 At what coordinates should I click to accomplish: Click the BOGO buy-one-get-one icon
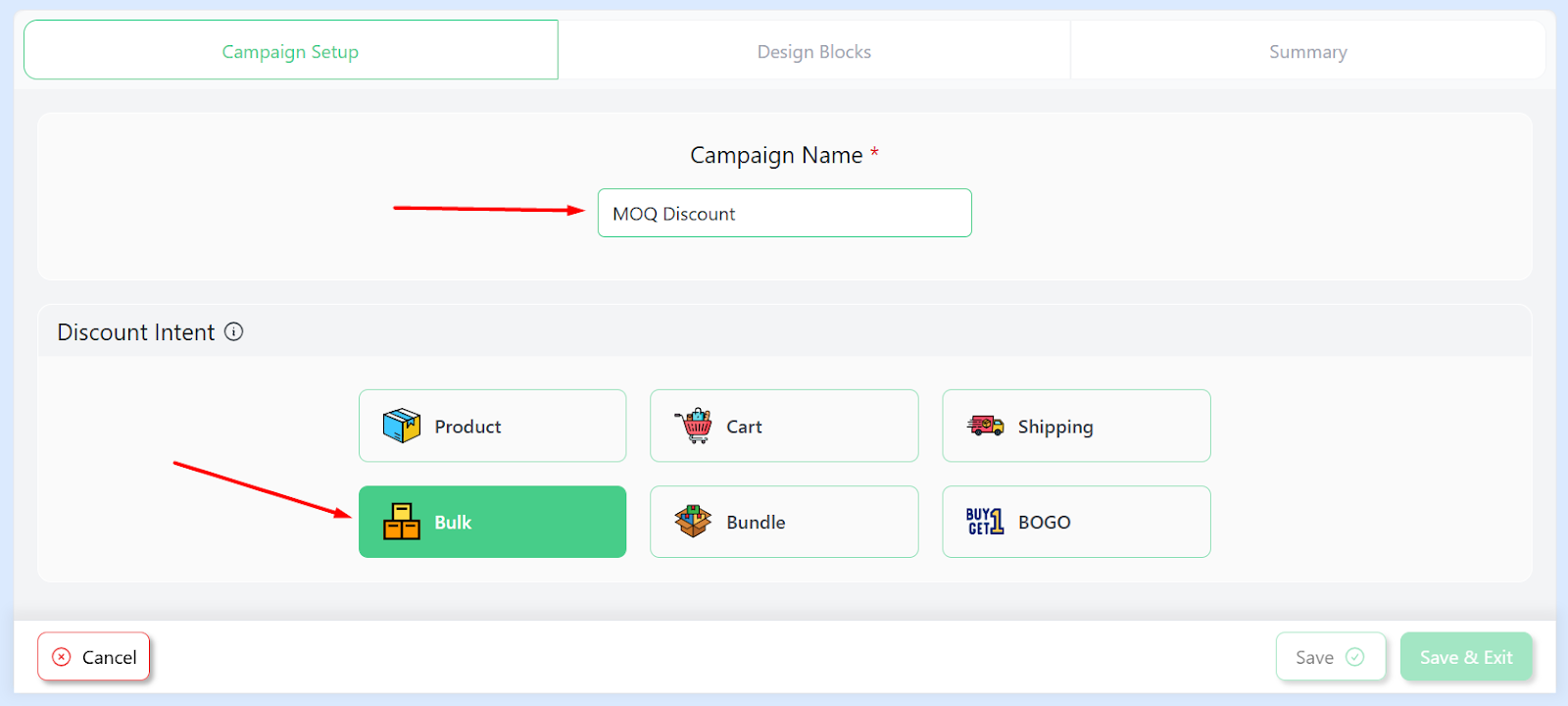985,522
